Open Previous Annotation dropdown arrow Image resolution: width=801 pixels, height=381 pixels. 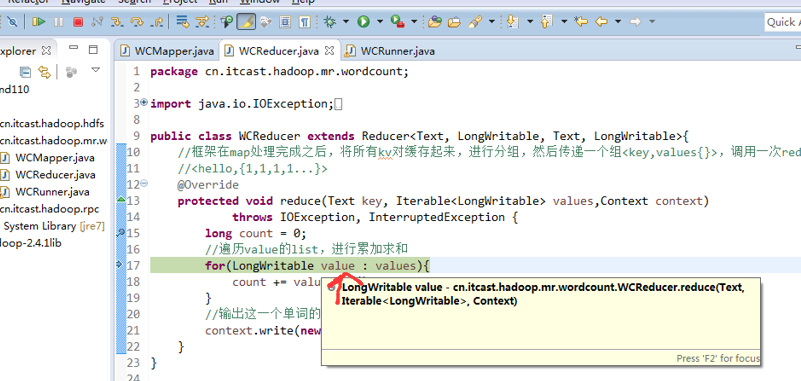tap(564, 22)
